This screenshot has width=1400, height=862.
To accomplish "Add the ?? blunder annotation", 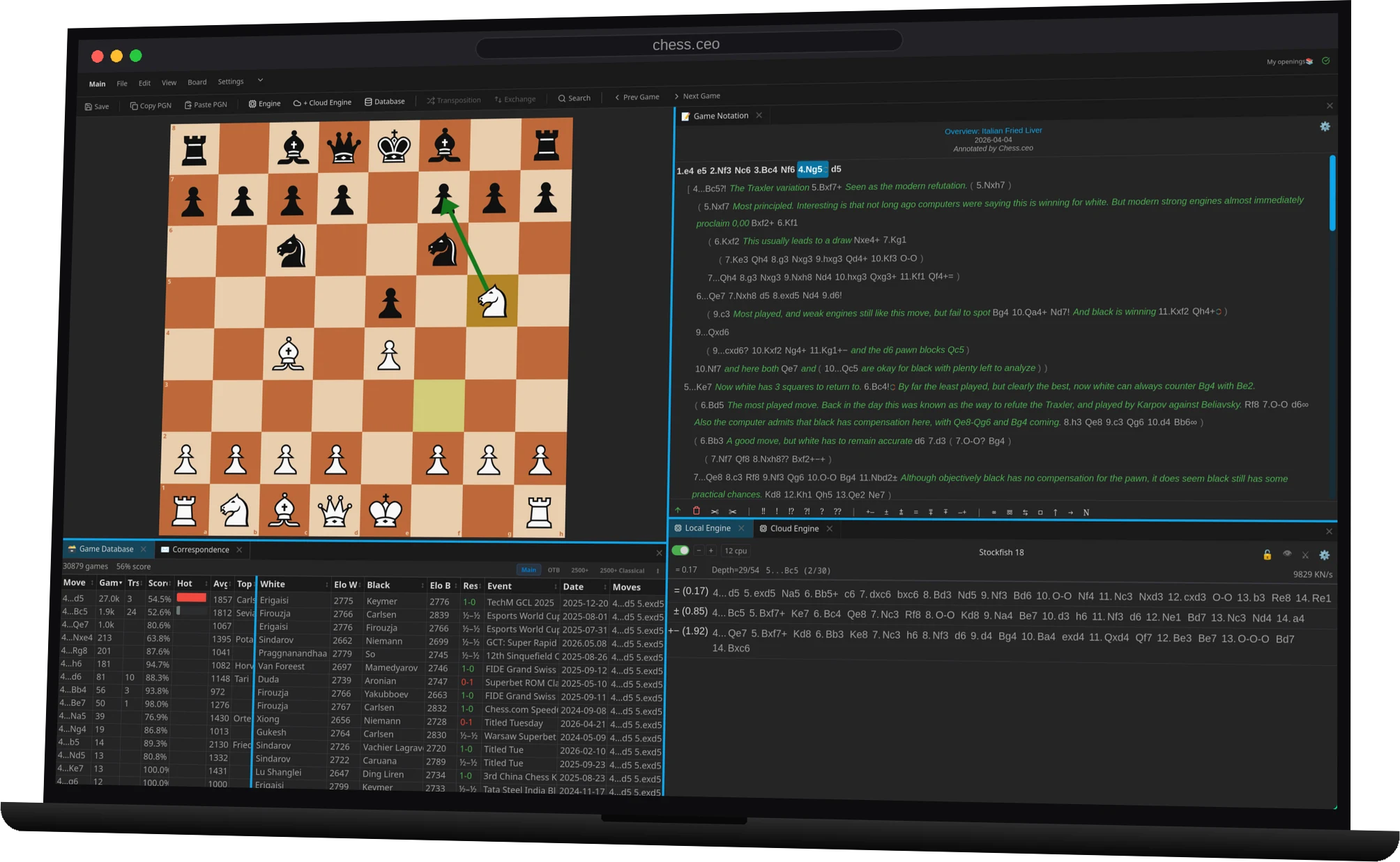I will tap(837, 511).
